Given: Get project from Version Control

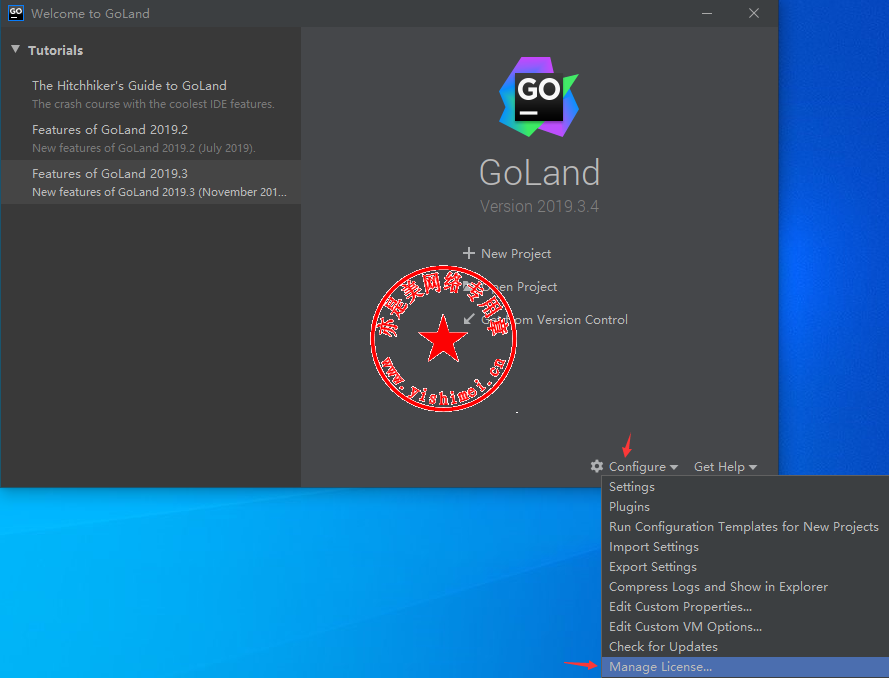Looking at the screenshot, I should [x=545, y=320].
